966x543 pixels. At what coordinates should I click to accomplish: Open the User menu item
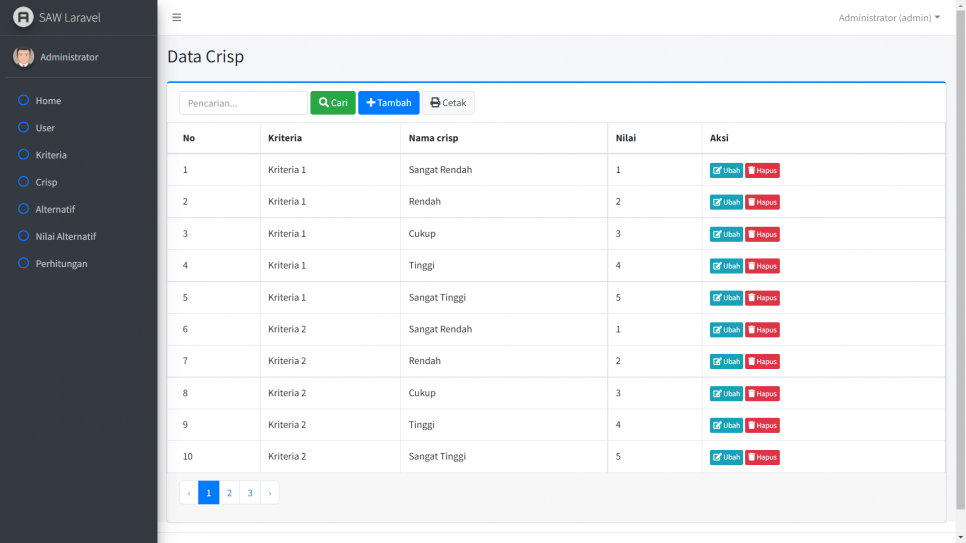point(78,128)
